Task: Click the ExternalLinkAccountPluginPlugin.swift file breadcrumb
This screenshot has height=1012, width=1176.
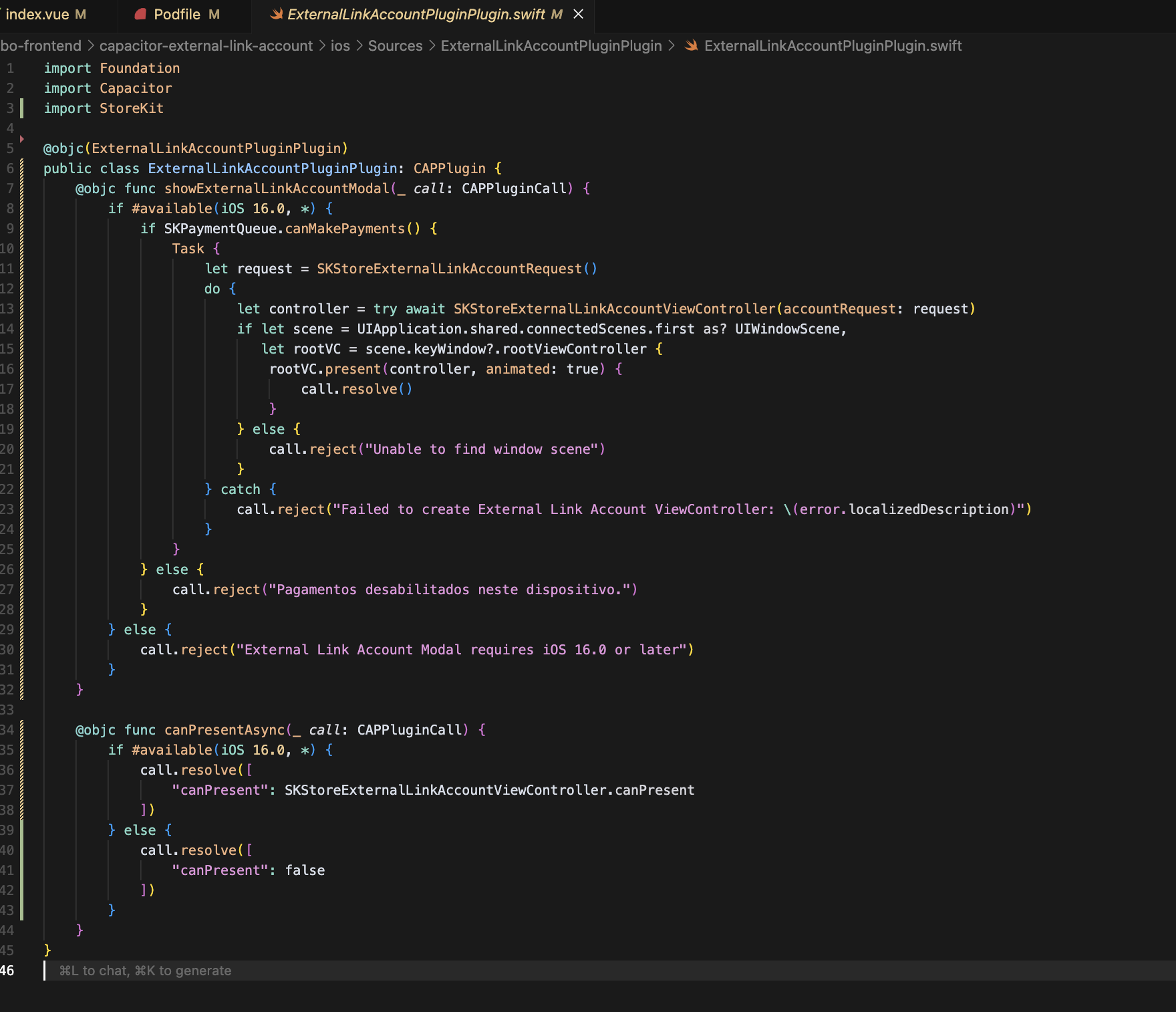Action: (x=833, y=45)
